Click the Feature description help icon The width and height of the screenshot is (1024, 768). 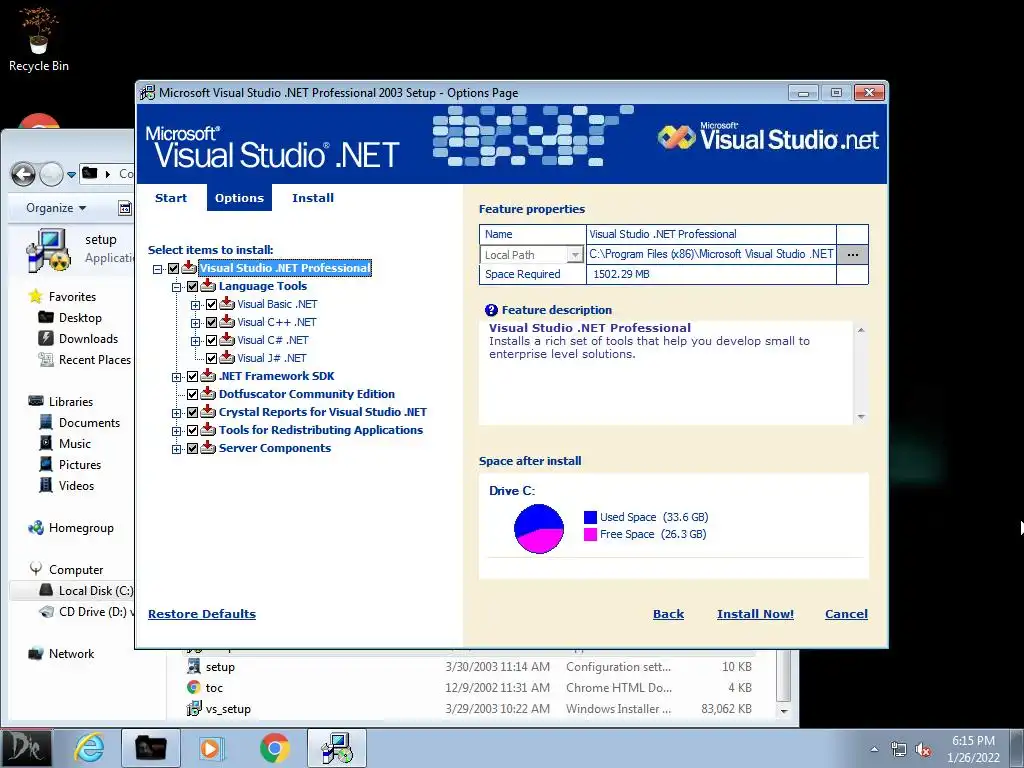click(491, 310)
